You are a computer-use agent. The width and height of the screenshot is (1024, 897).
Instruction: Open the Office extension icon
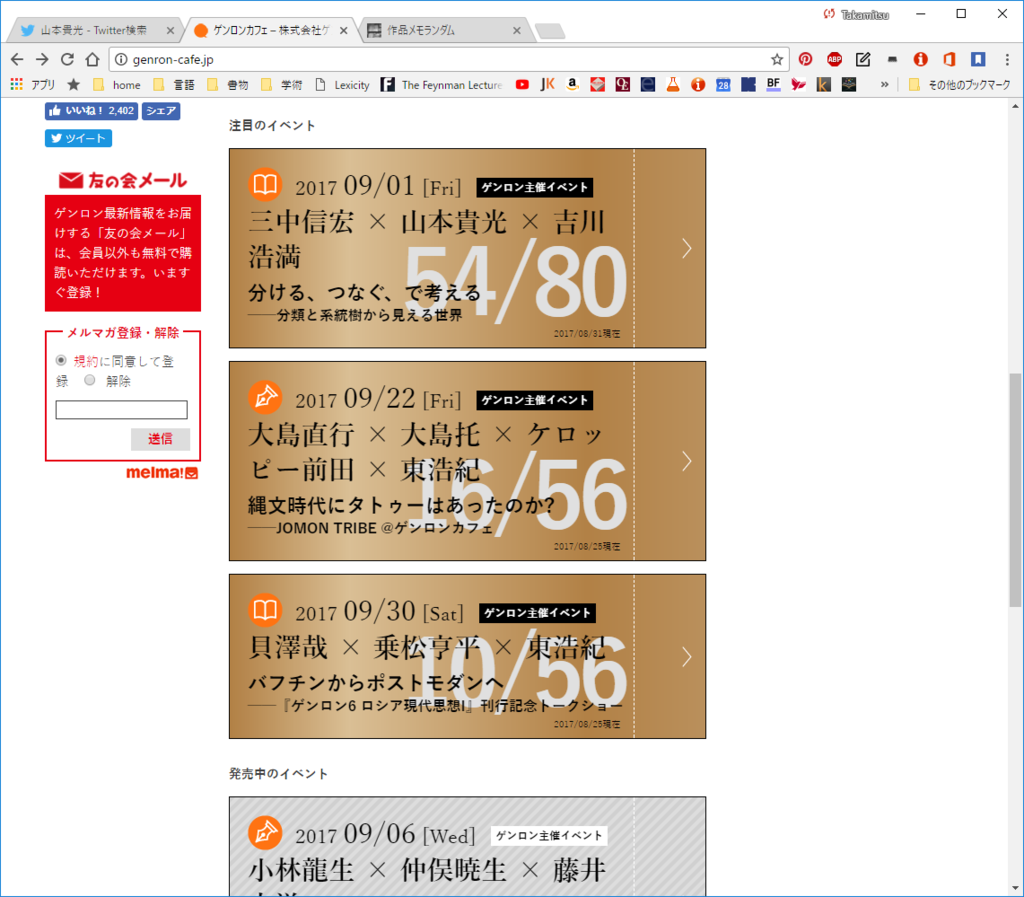[x=949, y=59]
